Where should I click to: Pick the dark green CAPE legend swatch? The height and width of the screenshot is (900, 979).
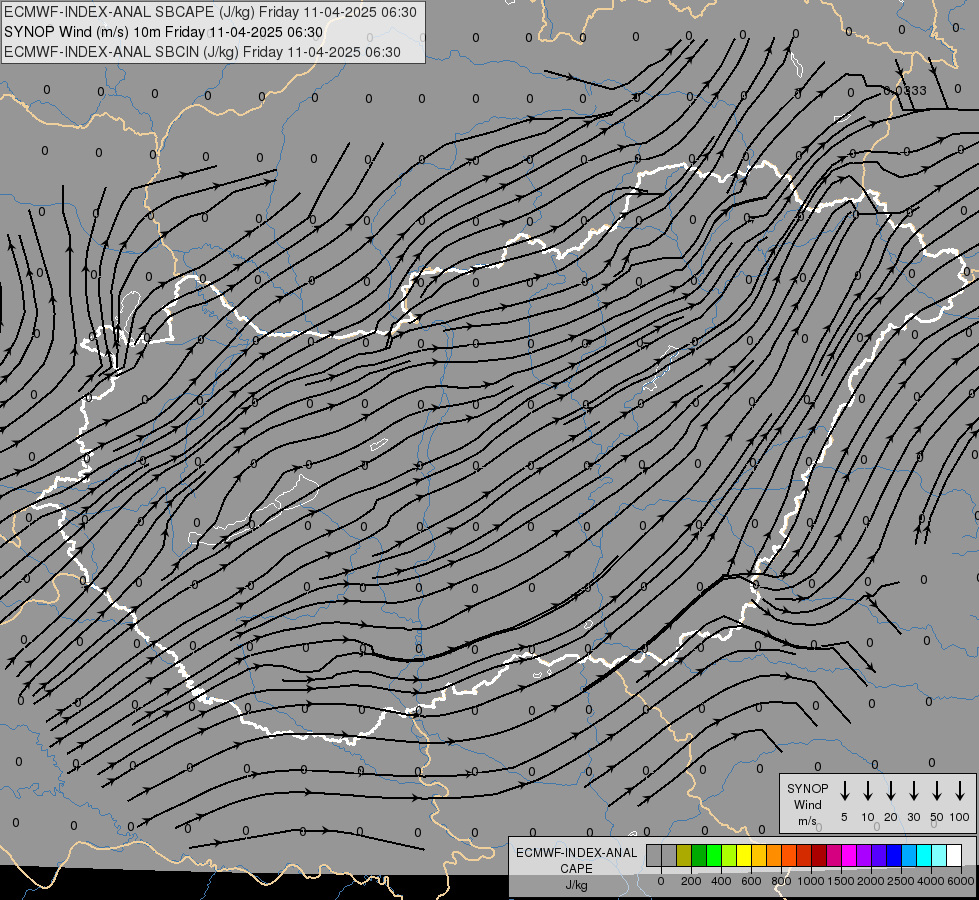(699, 855)
